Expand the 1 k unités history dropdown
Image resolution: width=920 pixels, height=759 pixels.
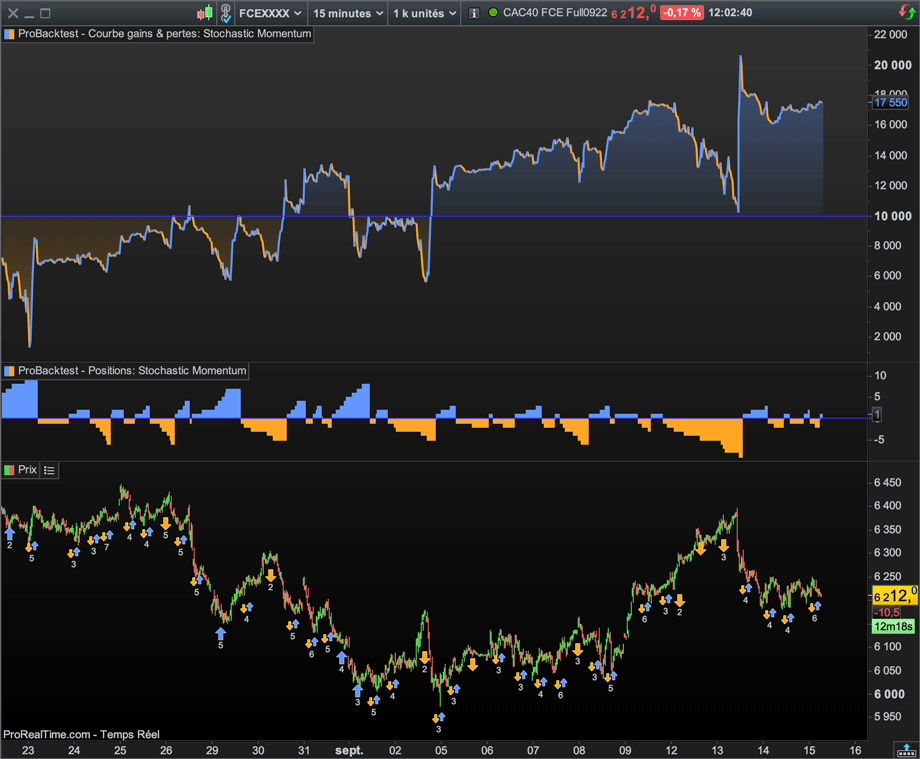click(424, 13)
